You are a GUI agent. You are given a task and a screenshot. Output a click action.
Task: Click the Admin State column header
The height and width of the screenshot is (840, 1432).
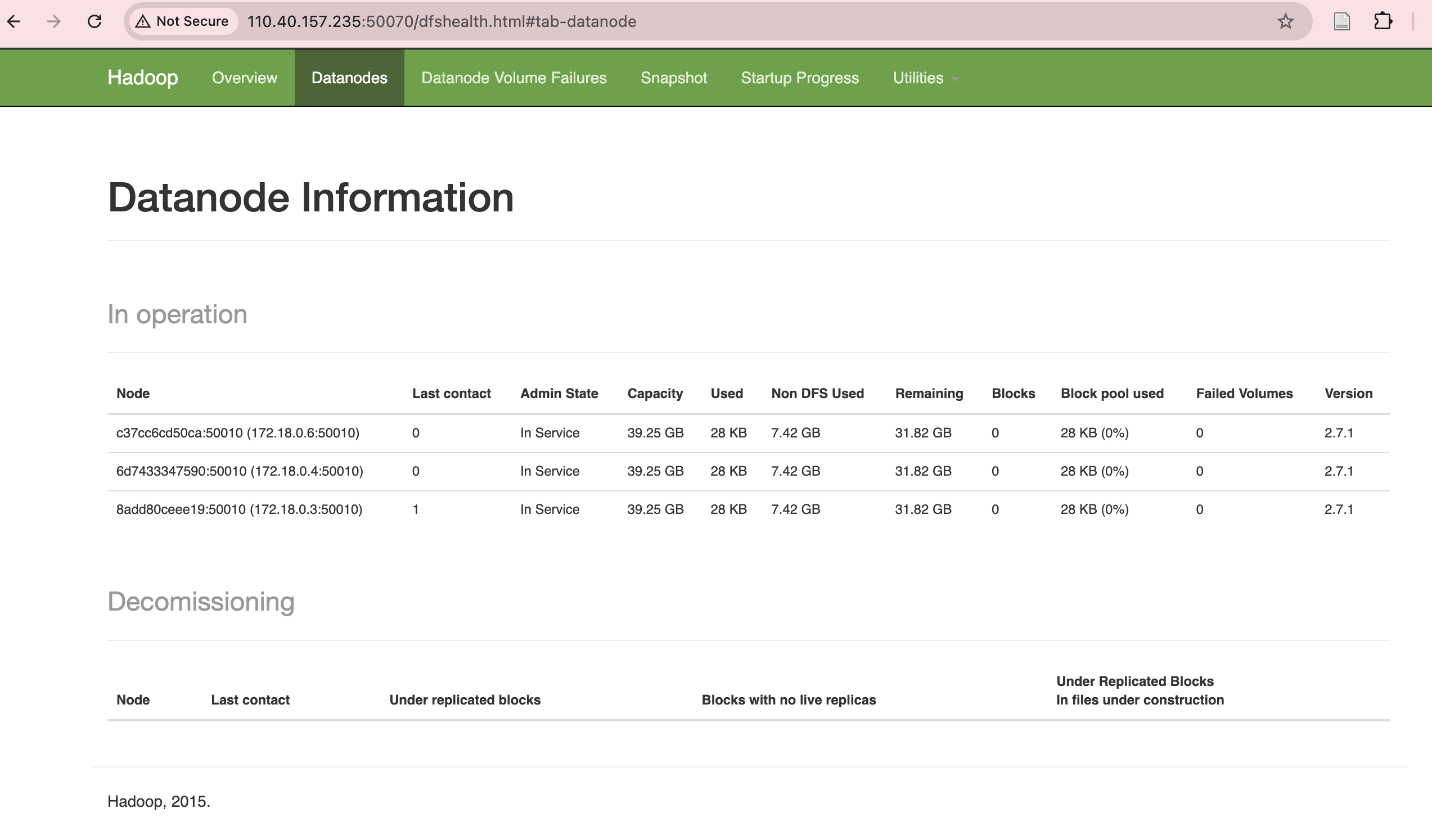[x=559, y=394]
